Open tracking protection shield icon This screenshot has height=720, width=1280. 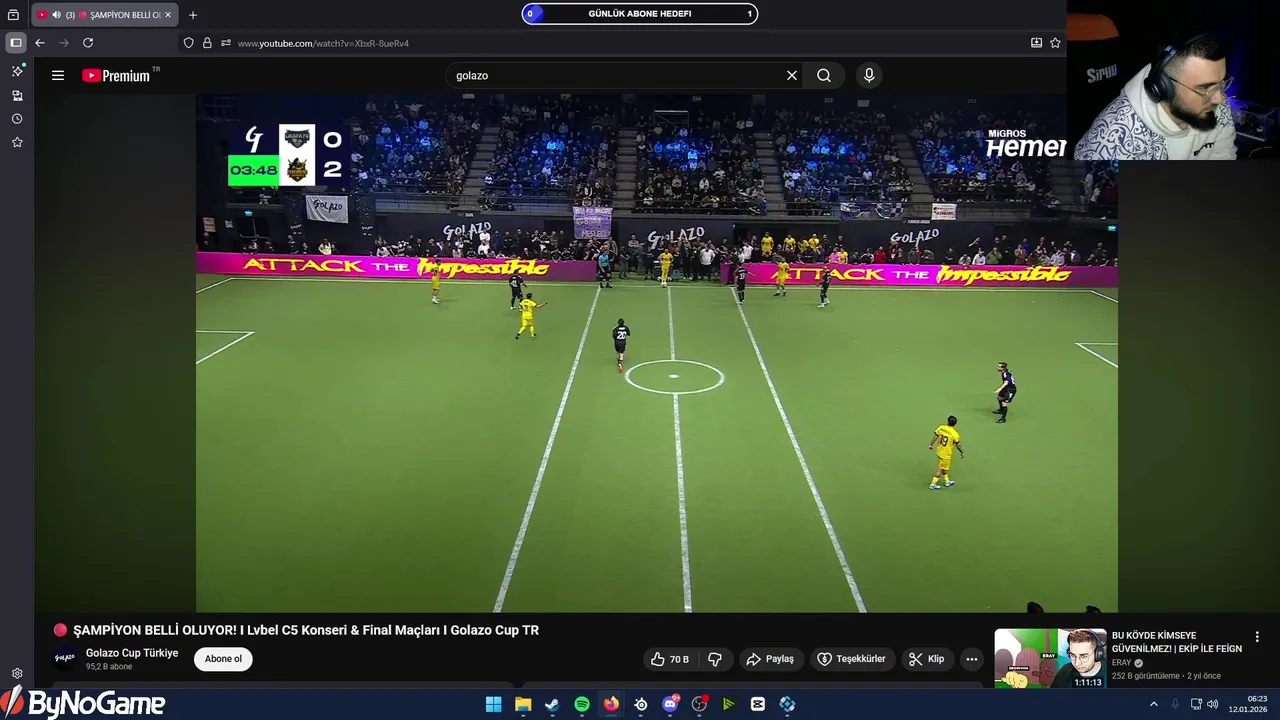(188, 43)
